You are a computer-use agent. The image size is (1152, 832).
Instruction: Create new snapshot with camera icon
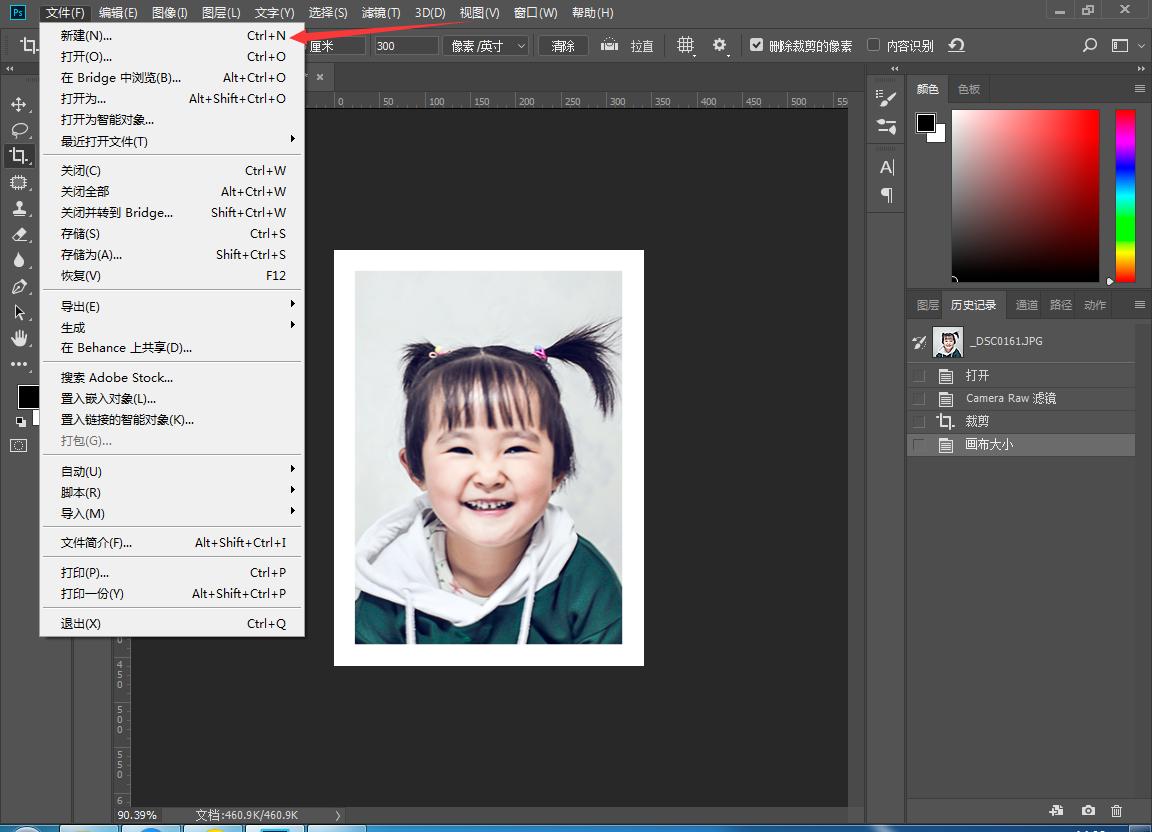point(1088,811)
